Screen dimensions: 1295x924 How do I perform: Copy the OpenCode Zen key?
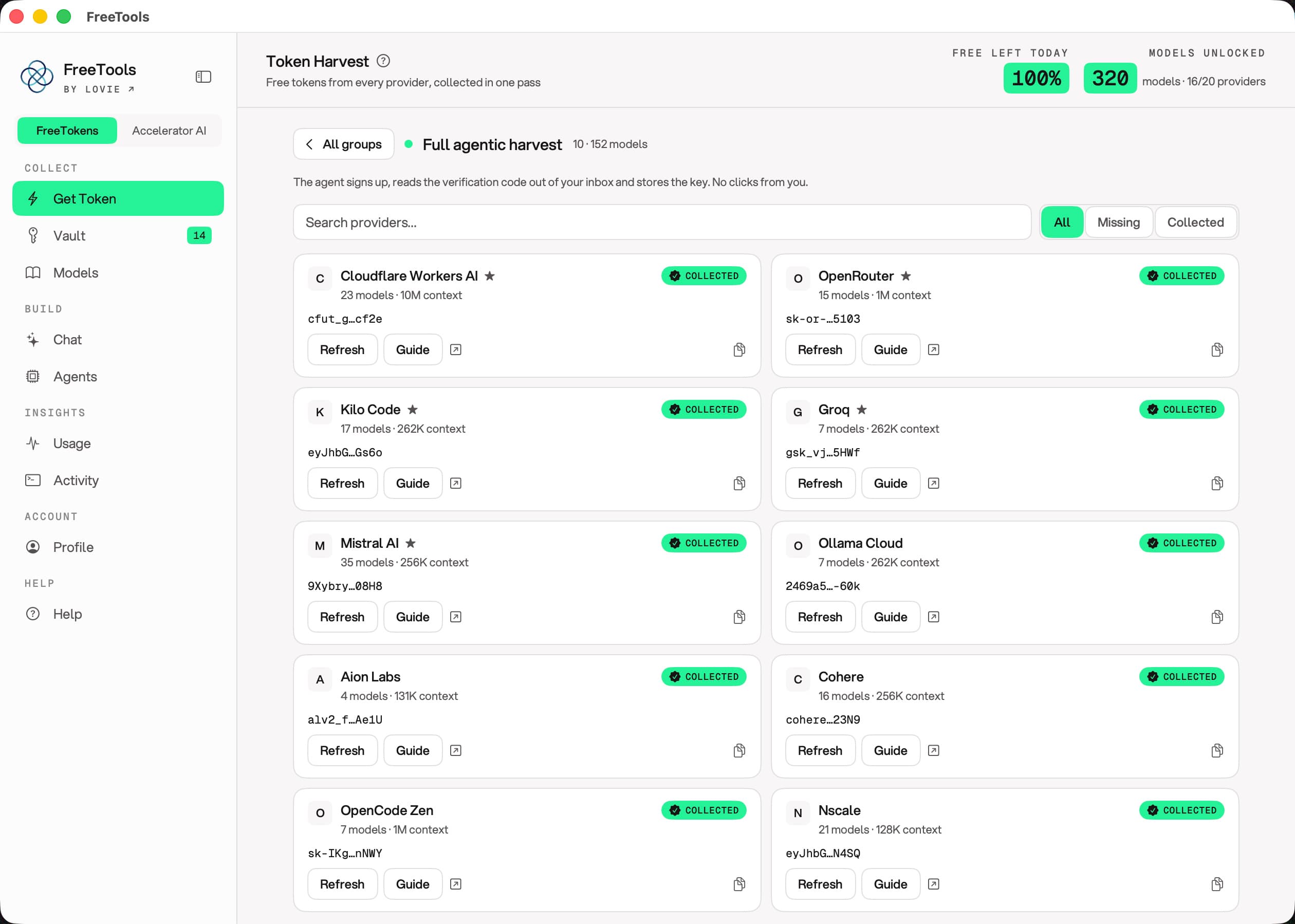(x=739, y=884)
